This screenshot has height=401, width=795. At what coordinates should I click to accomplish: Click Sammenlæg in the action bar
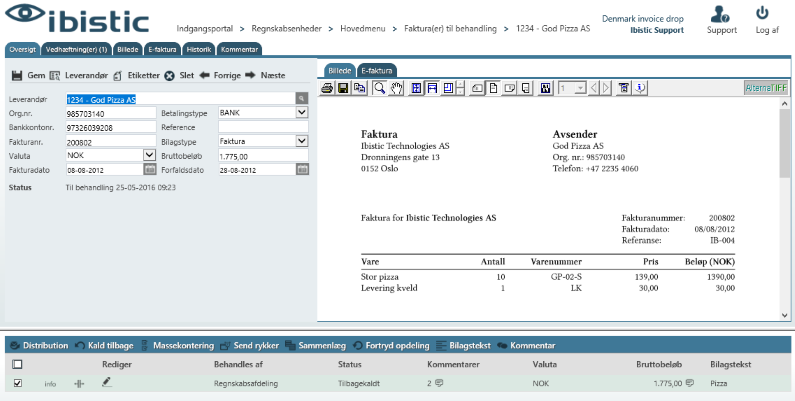(x=315, y=345)
